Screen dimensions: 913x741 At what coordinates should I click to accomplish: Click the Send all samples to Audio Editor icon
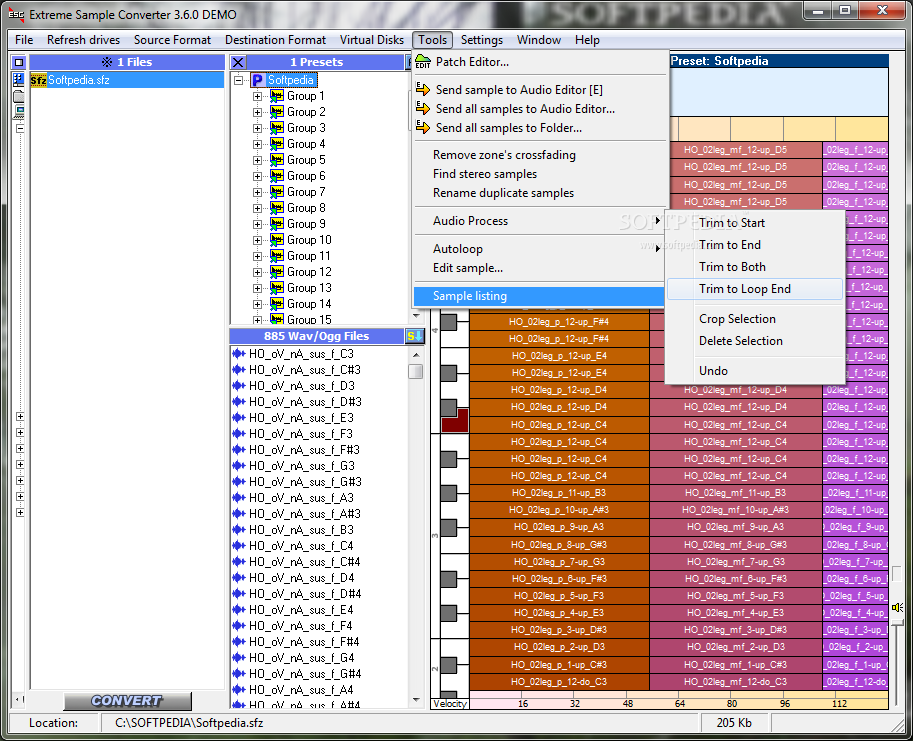point(423,109)
